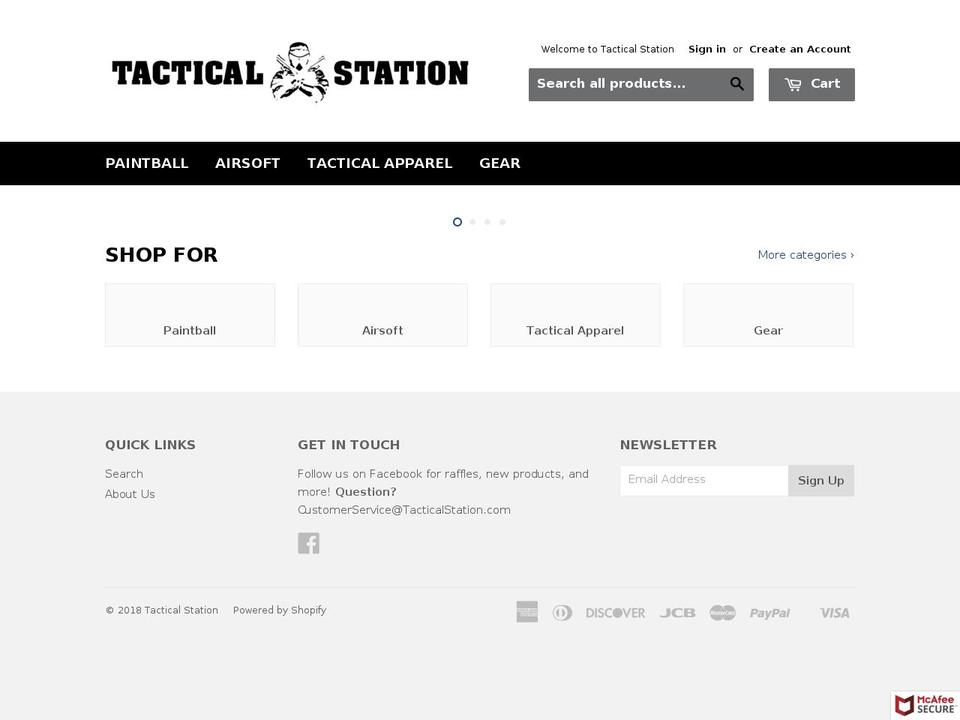Open the Gear menu item
Image resolution: width=960 pixels, height=720 pixels.
(x=500, y=163)
